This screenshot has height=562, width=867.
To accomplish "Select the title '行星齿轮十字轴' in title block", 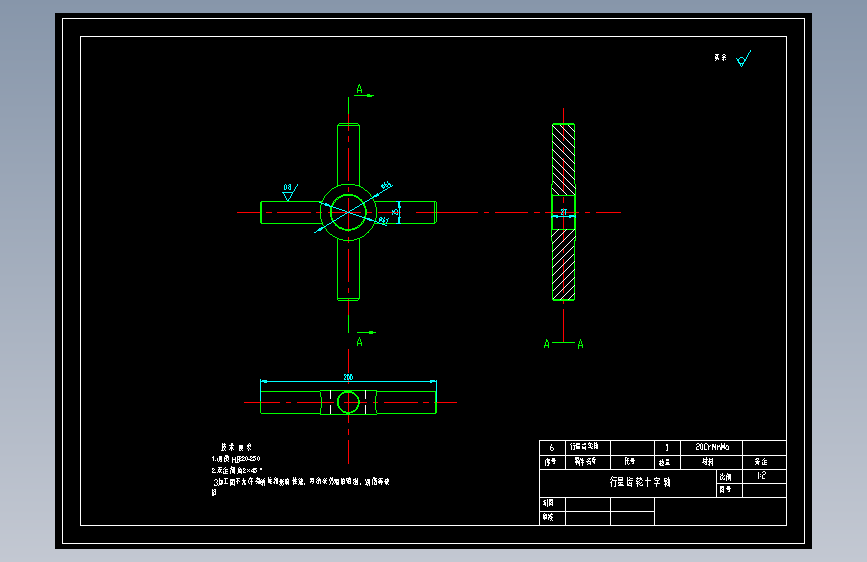I will [640, 482].
